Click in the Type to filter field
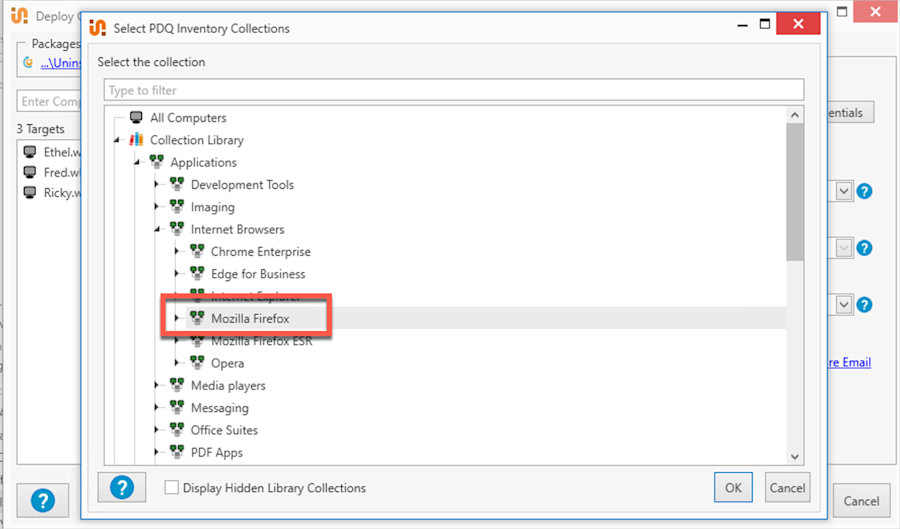Image resolution: width=900 pixels, height=529 pixels. (x=453, y=90)
